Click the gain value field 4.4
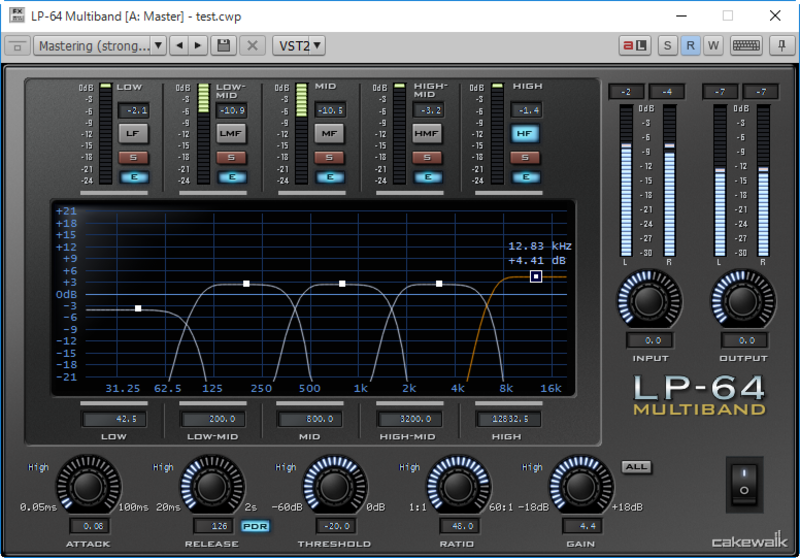The height and width of the screenshot is (558, 800). tap(582, 526)
